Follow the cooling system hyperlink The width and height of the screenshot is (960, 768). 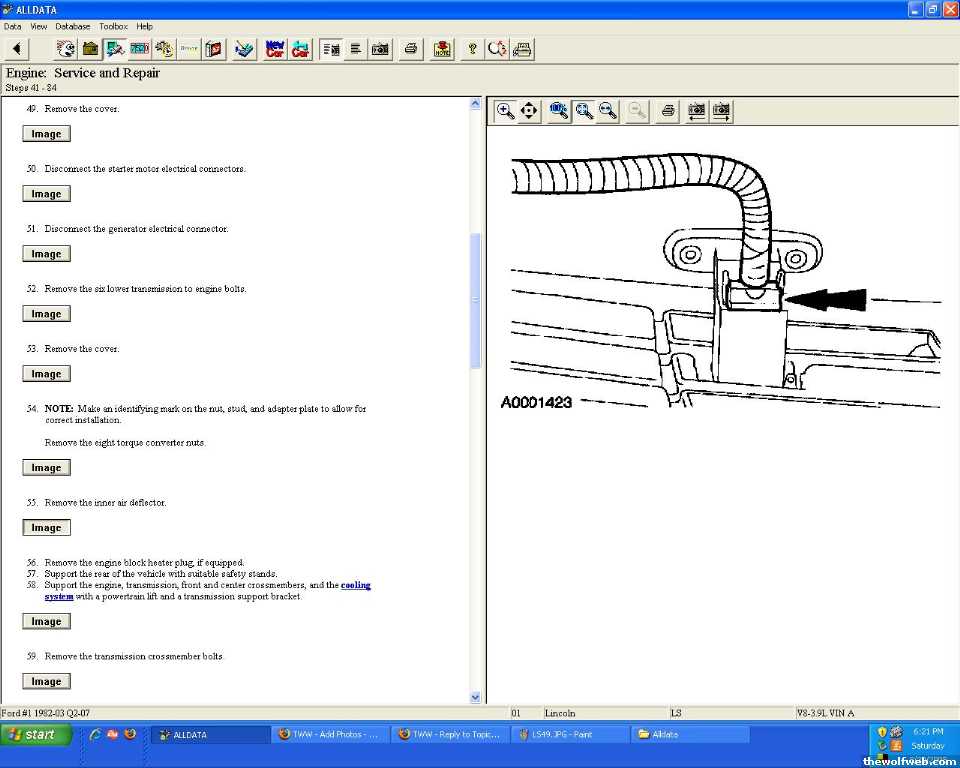click(x=356, y=585)
